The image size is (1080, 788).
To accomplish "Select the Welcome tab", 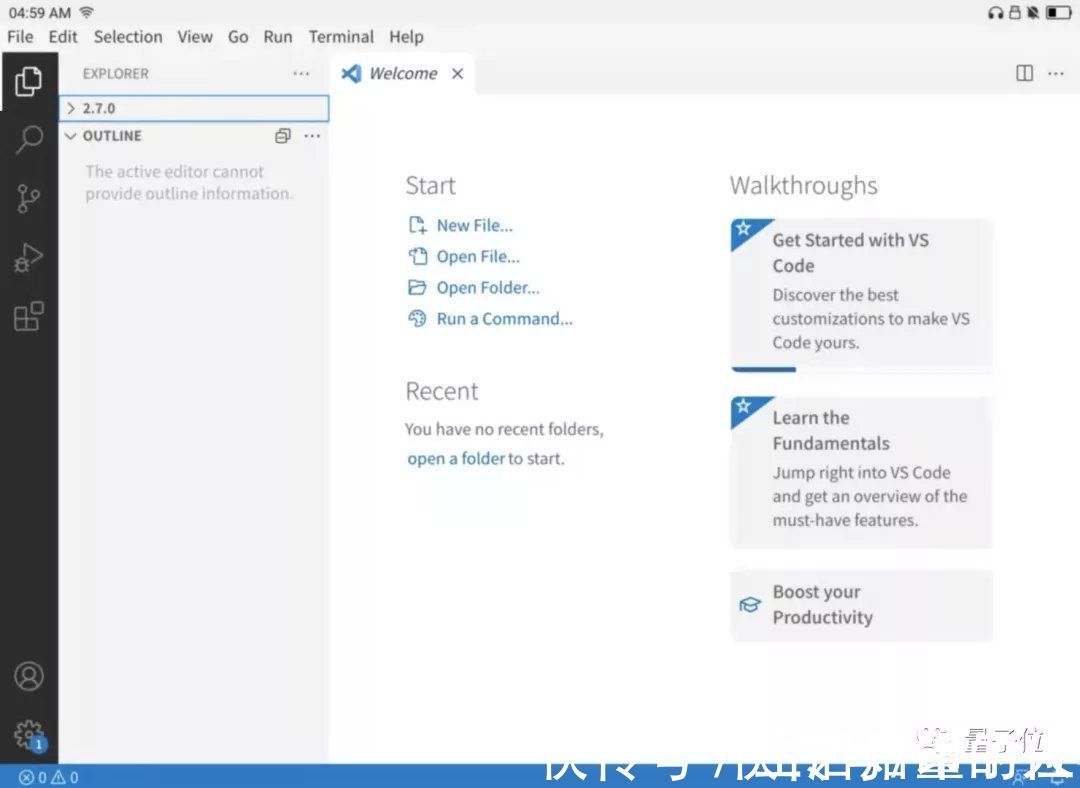I will point(403,74).
